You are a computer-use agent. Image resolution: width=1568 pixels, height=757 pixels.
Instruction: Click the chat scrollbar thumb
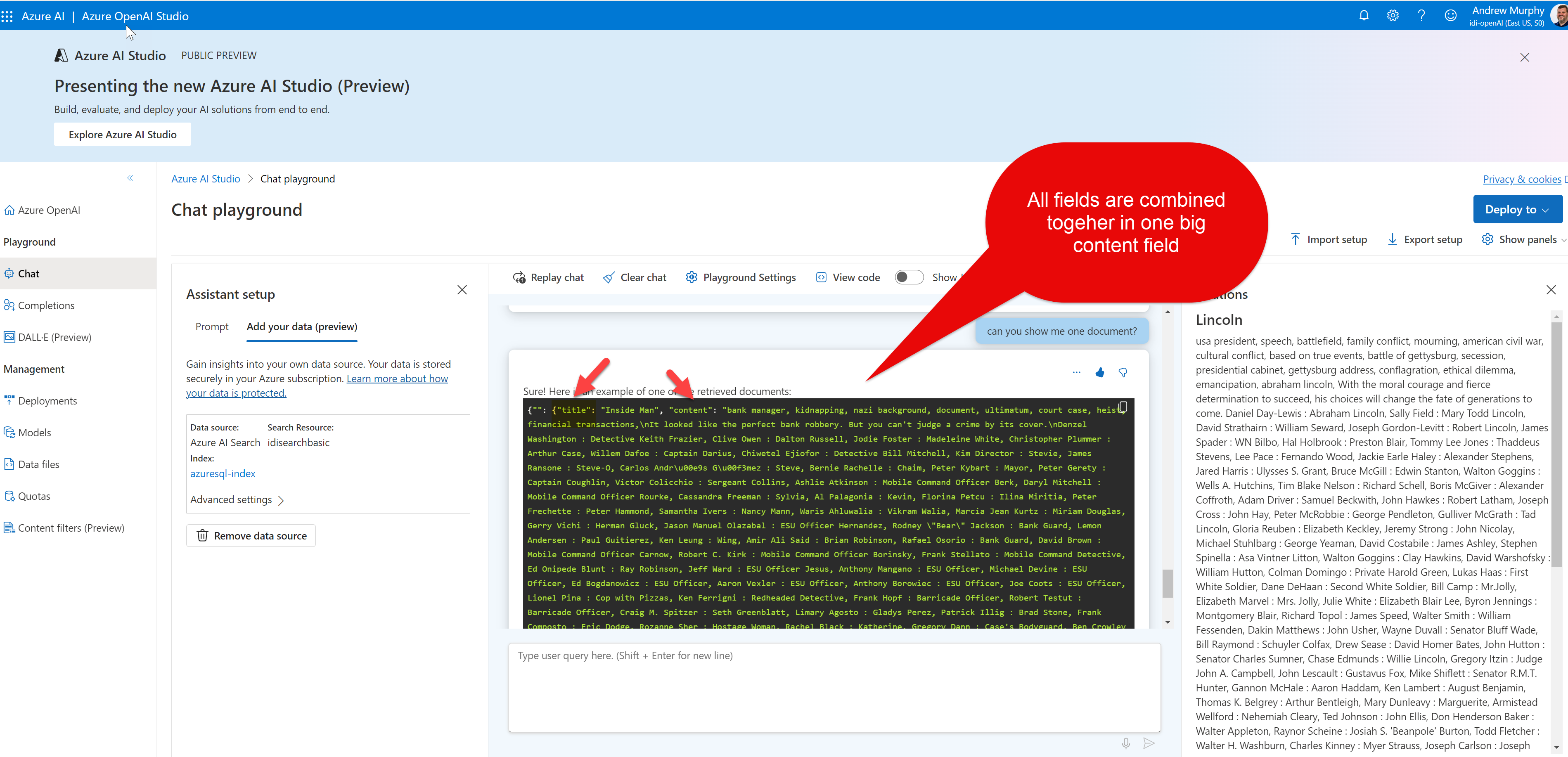(1168, 583)
